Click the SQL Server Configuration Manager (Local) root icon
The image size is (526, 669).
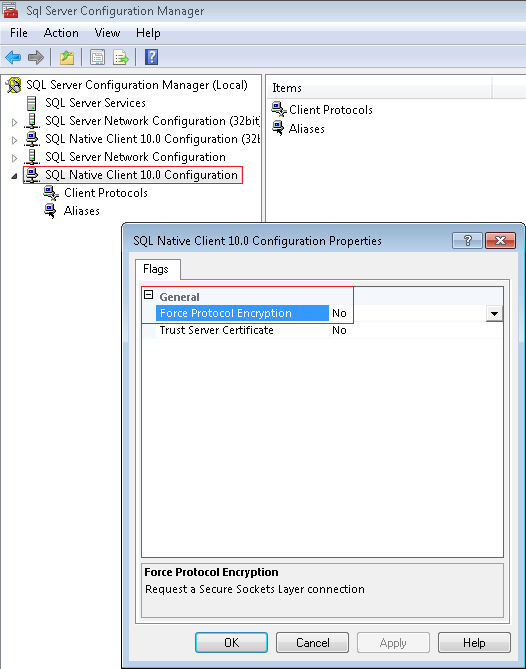[x=14, y=85]
